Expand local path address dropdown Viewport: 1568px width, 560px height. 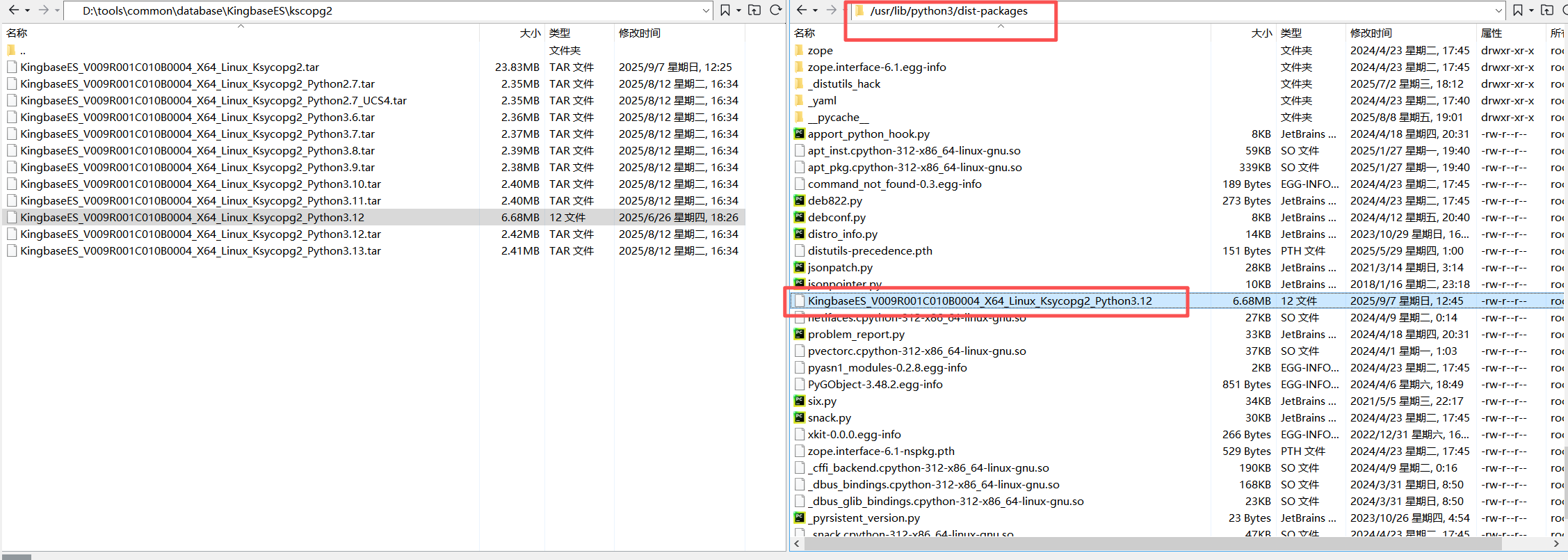pos(706,11)
